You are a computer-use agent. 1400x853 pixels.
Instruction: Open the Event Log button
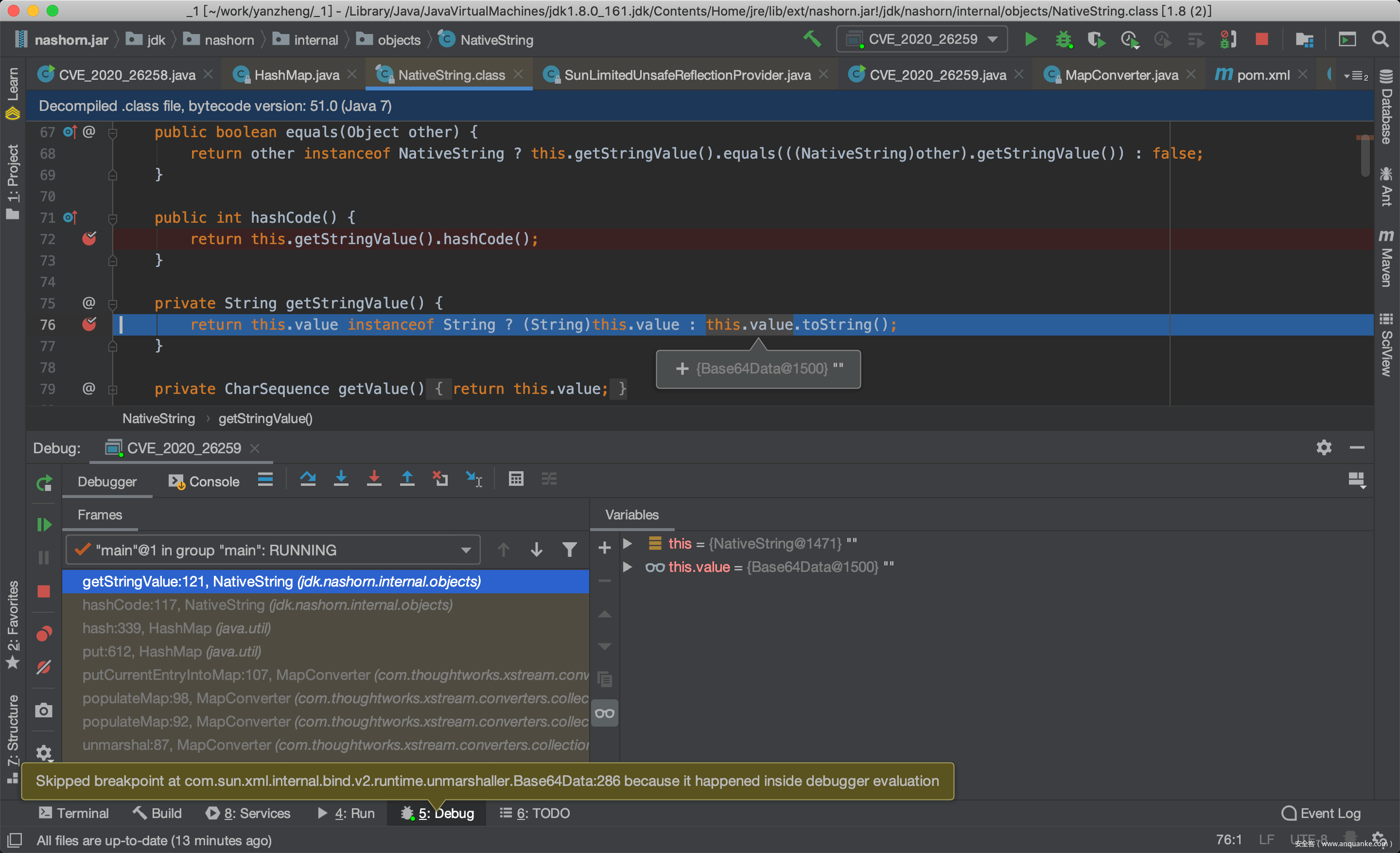tap(1320, 813)
